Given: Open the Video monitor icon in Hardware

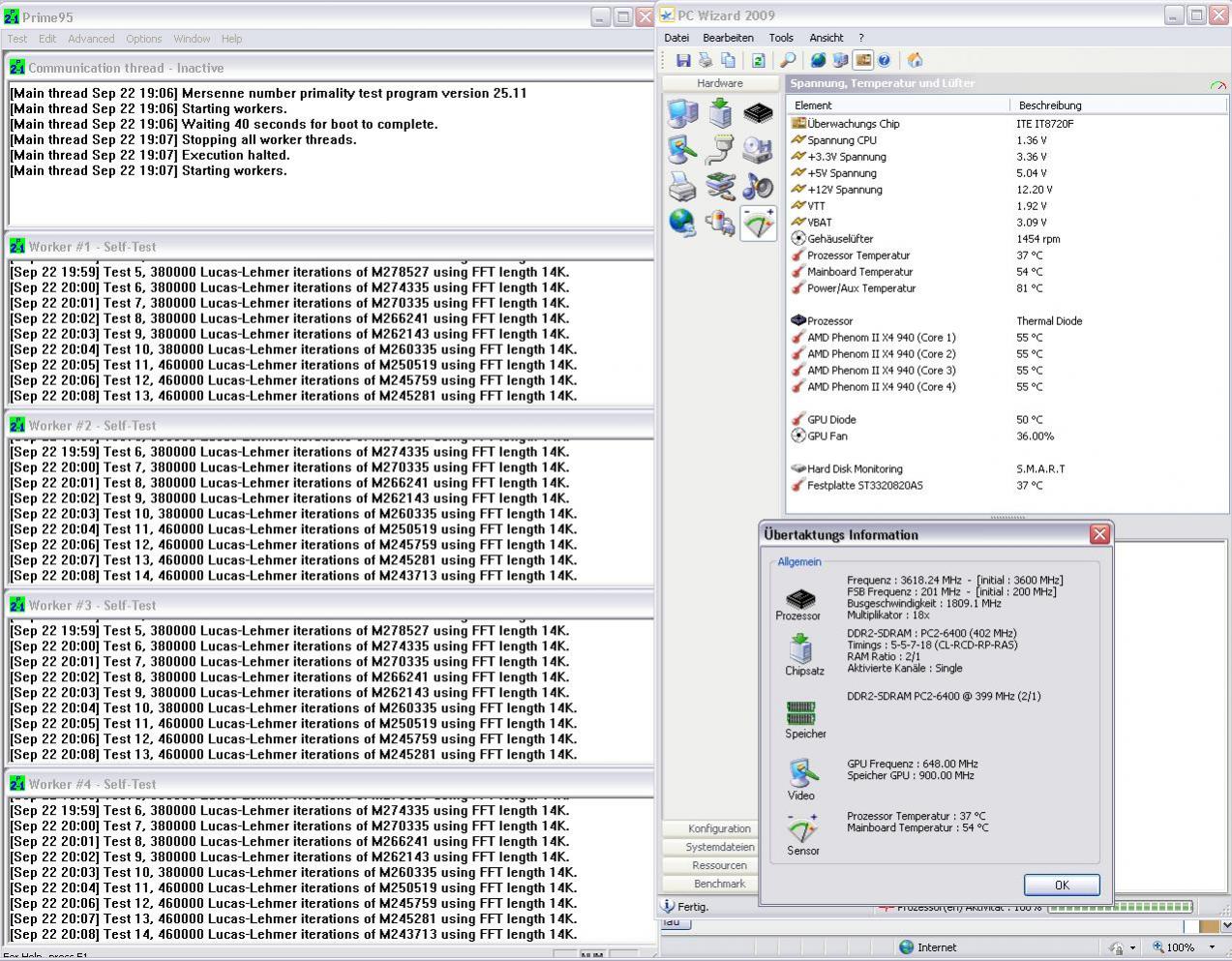Looking at the screenshot, I should 682,149.
